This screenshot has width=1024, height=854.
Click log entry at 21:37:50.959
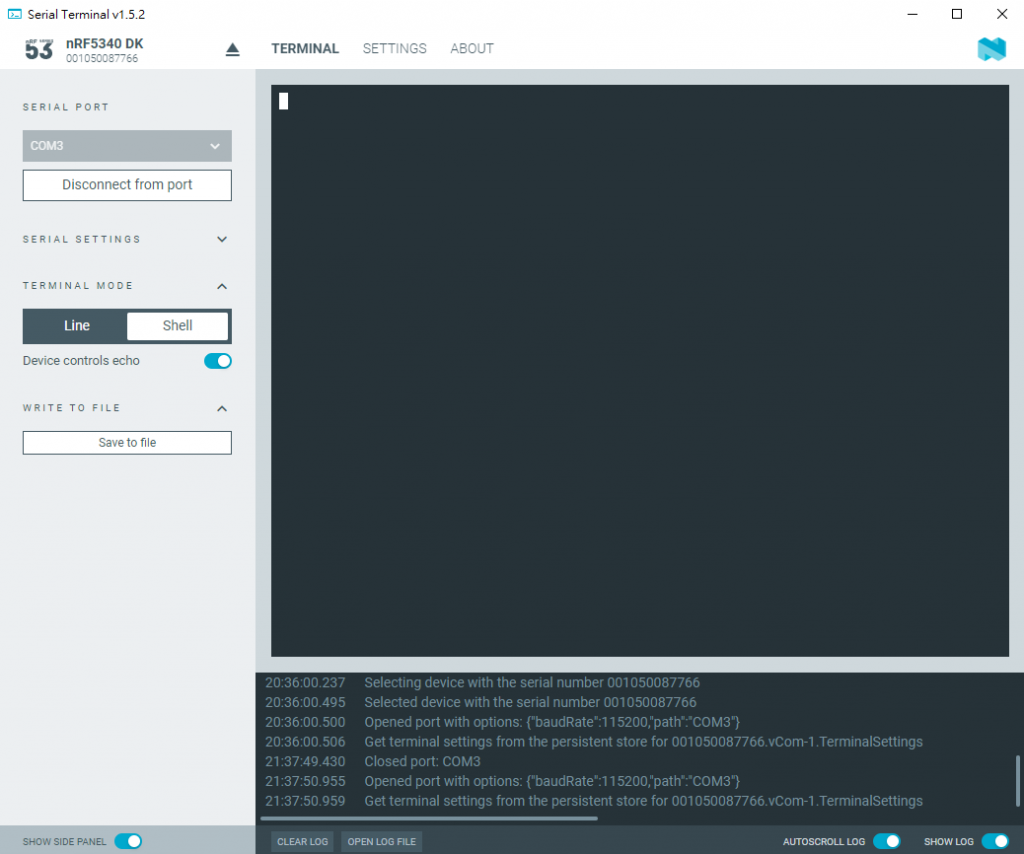tap(594, 800)
